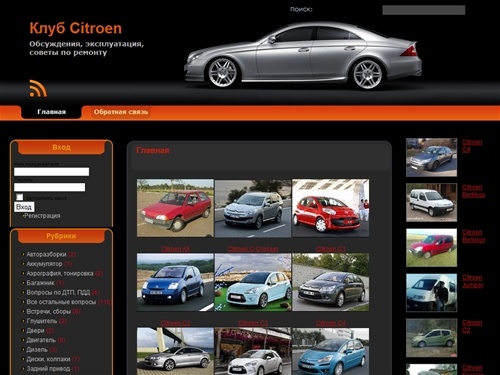Image resolution: width=500 pixels, height=375 pixels.
Task: Click the Вход login button
Action: pos(24,207)
